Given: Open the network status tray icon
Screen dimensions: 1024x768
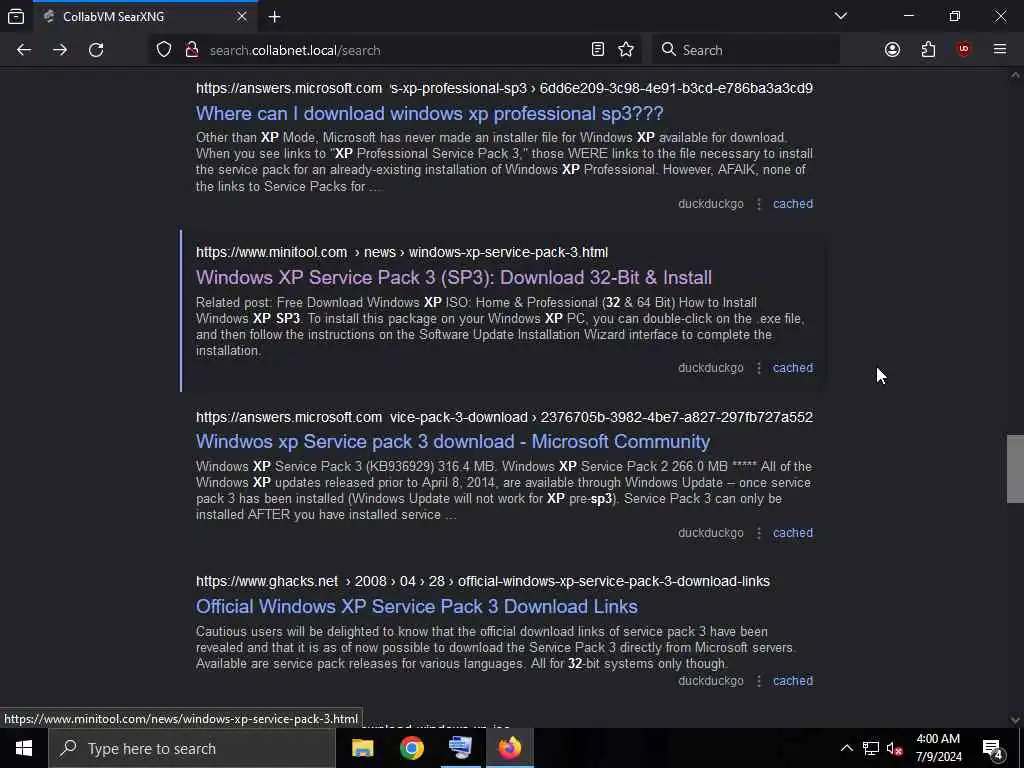Looking at the screenshot, I should click(871, 748).
